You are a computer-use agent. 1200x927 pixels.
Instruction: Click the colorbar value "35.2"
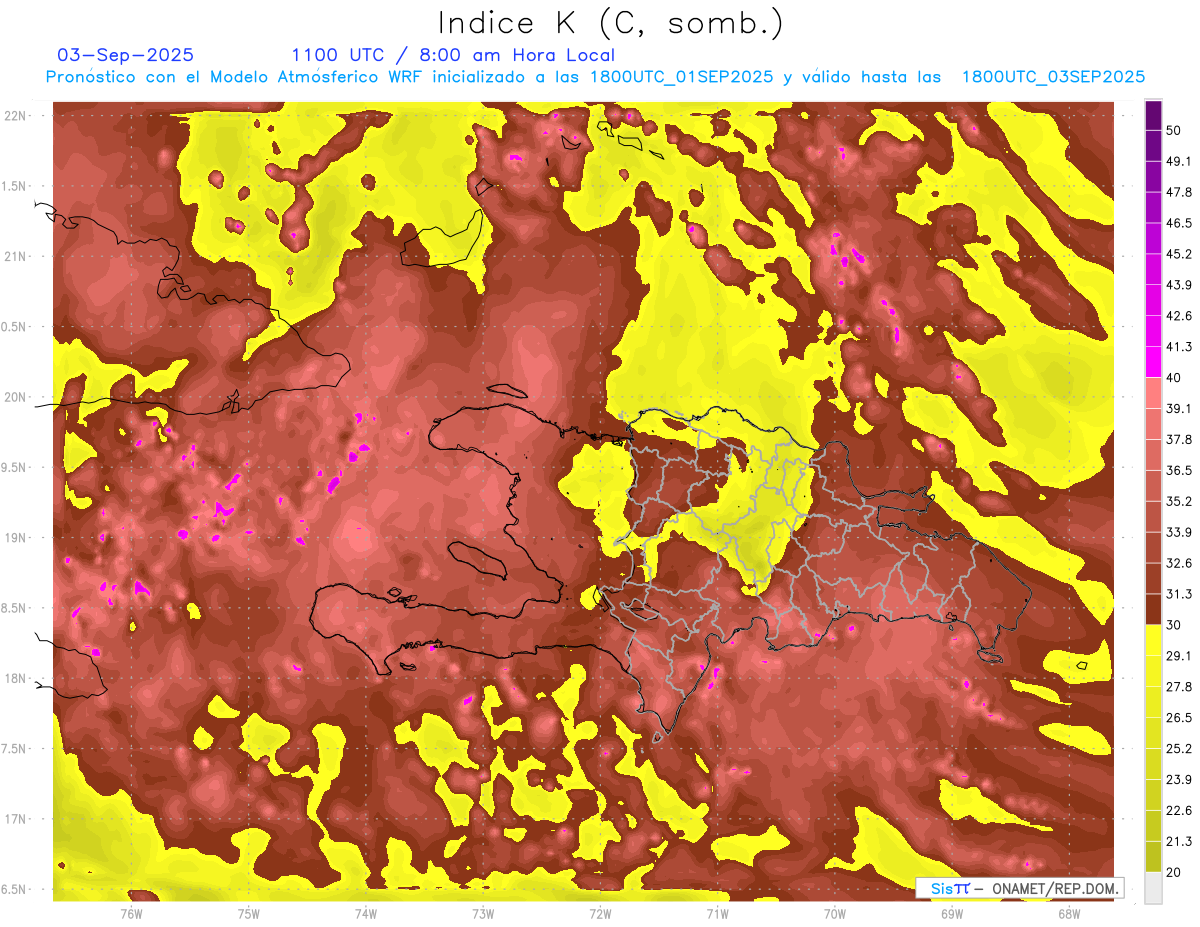1179,501
